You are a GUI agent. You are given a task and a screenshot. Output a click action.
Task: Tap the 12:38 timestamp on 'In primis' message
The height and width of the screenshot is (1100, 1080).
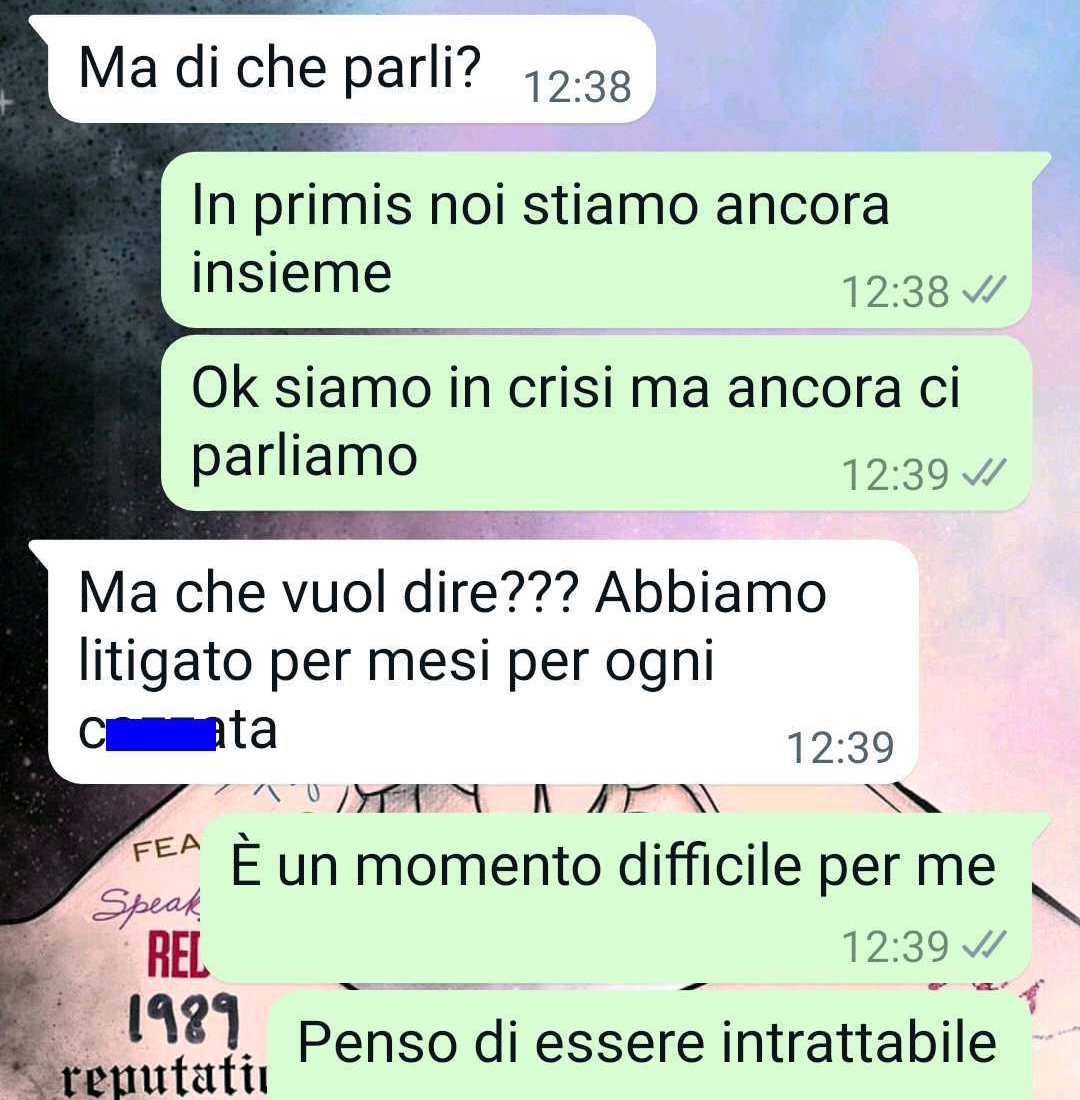point(895,292)
